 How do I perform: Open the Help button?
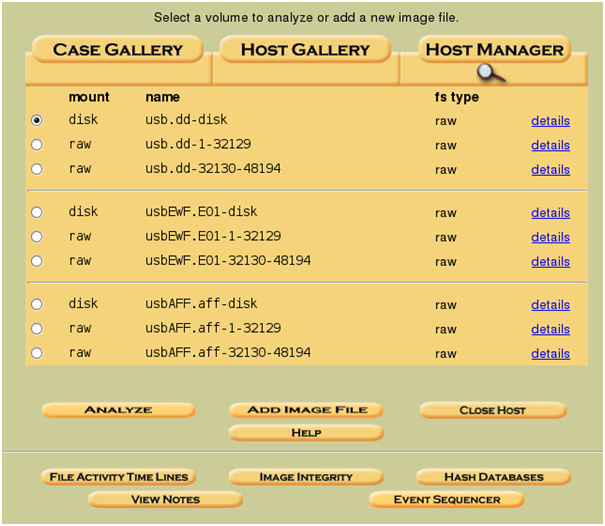tap(306, 433)
